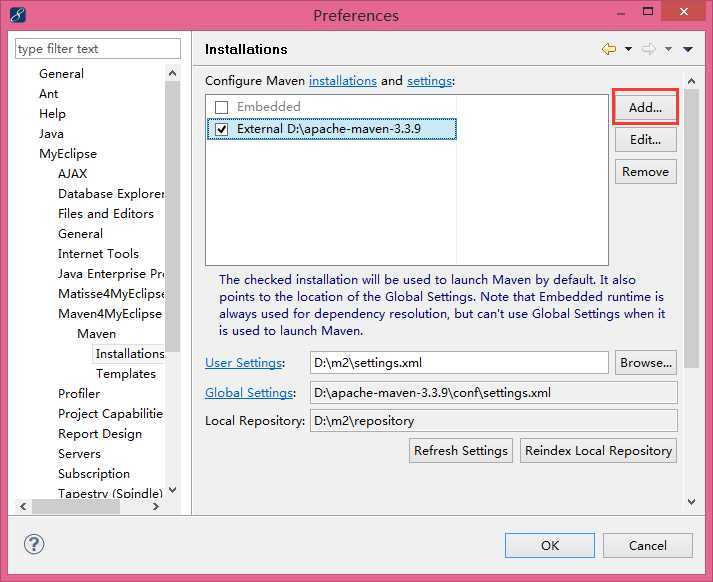The height and width of the screenshot is (582, 713).
Task: Open the 'settings' hyperlink
Action: 429,81
